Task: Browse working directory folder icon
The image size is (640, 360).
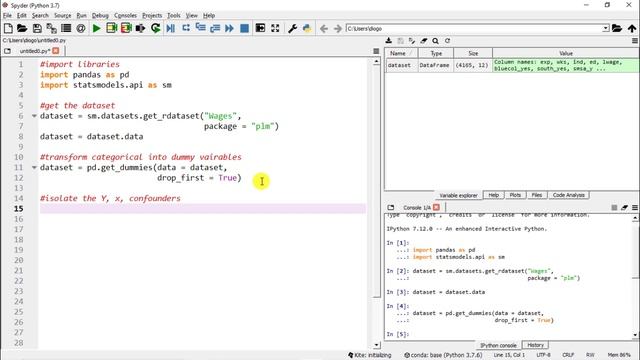Action: pos(617,28)
